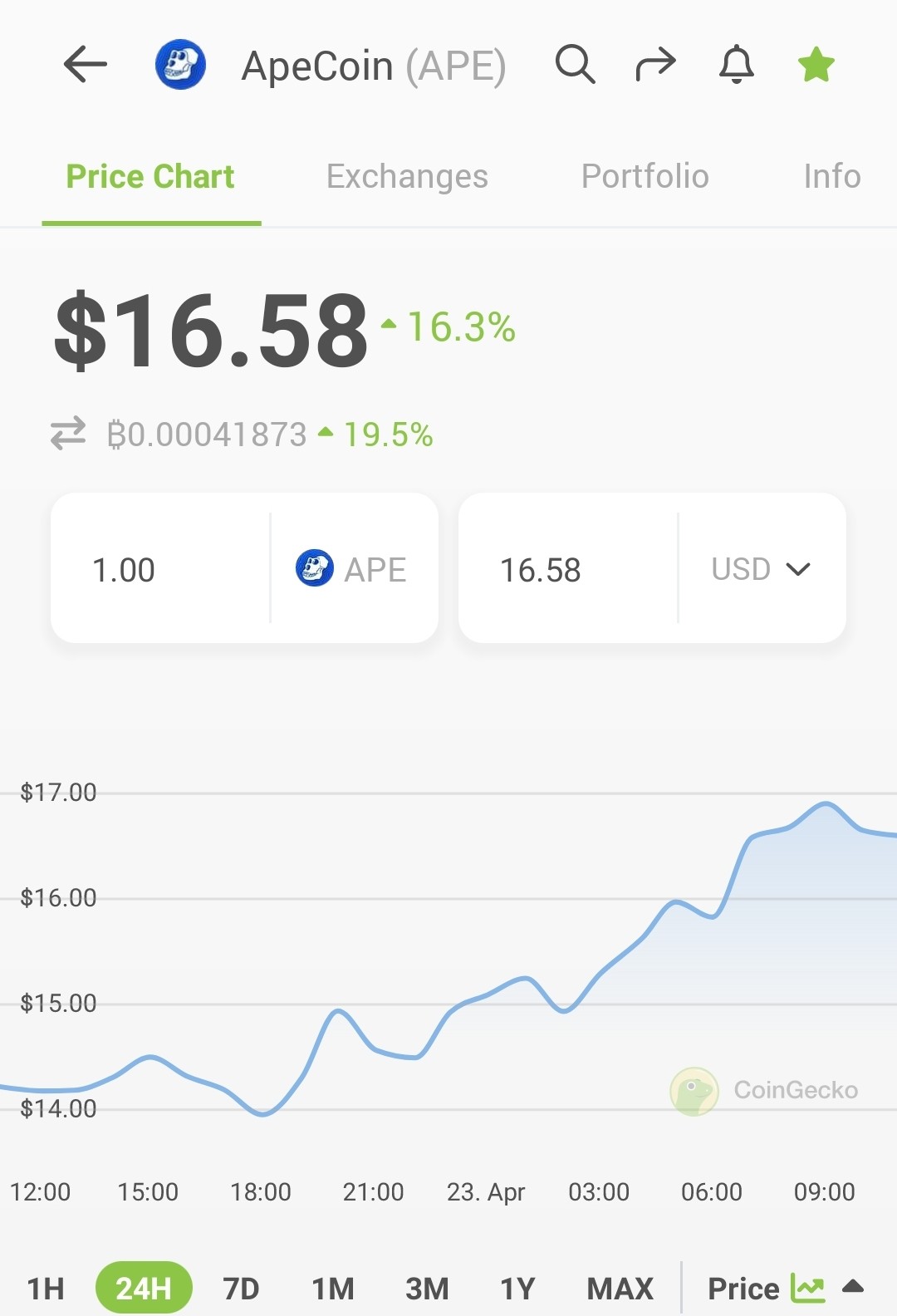Open search with magnifier icon
Image resolution: width=897 pixels, height=1316 pixels.
coord(575,65)
